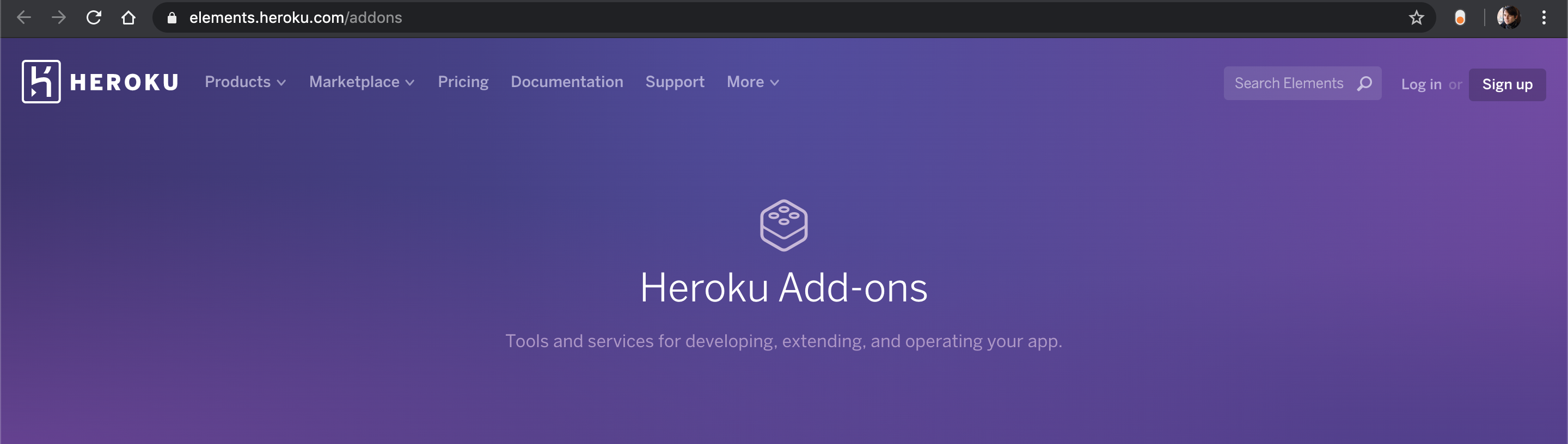Image resolution: width=1568 pixels, height=444 pixels.
Task: Expand the Marketplace dropdown menu
Action: 362,82
